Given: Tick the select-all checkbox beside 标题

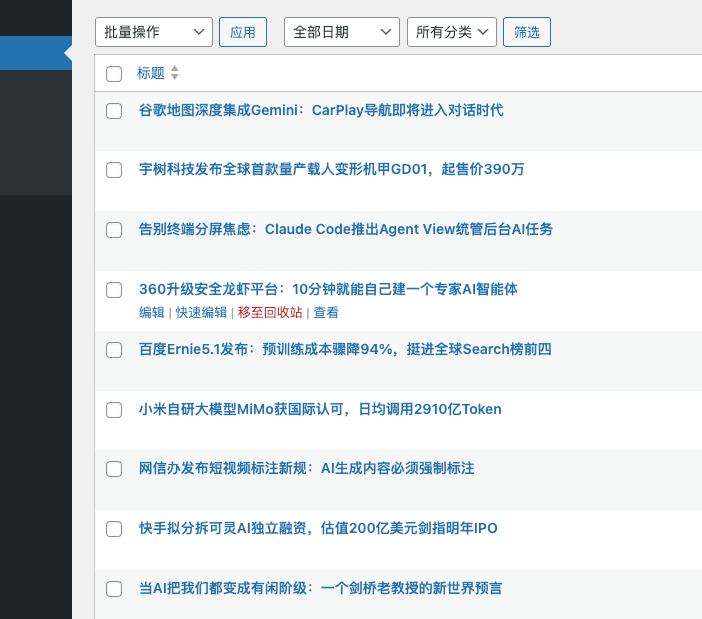Looking at the screenshot, I should [x=114, y=74].
